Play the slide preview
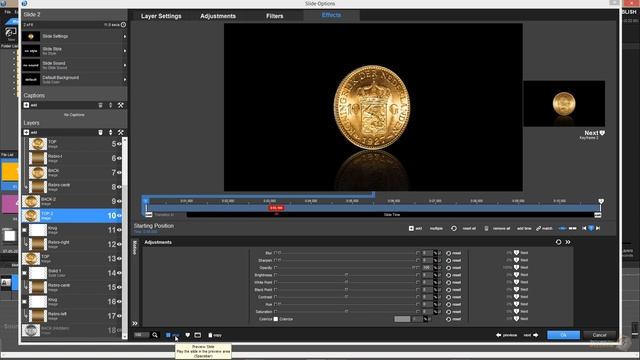Viewport: 640px width, 360px height. 172,335
